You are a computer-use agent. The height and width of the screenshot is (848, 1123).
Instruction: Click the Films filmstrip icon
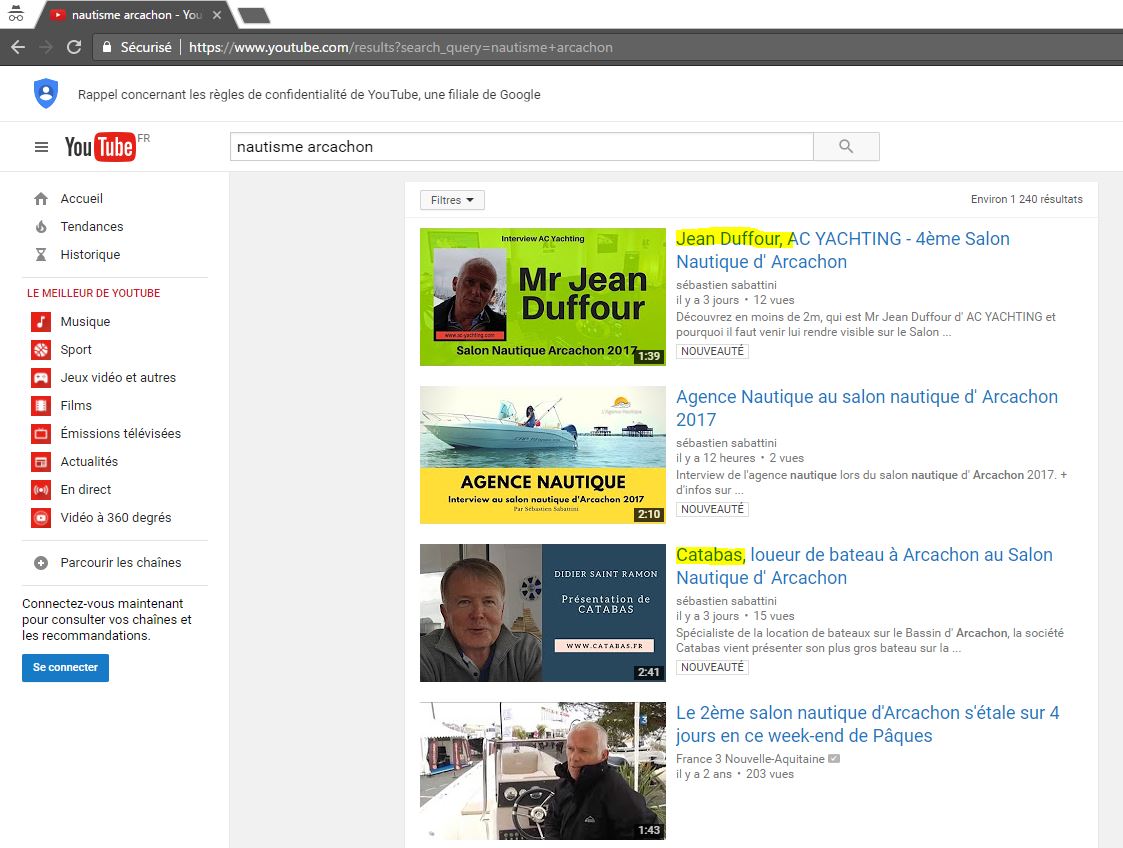click(41, 405)
